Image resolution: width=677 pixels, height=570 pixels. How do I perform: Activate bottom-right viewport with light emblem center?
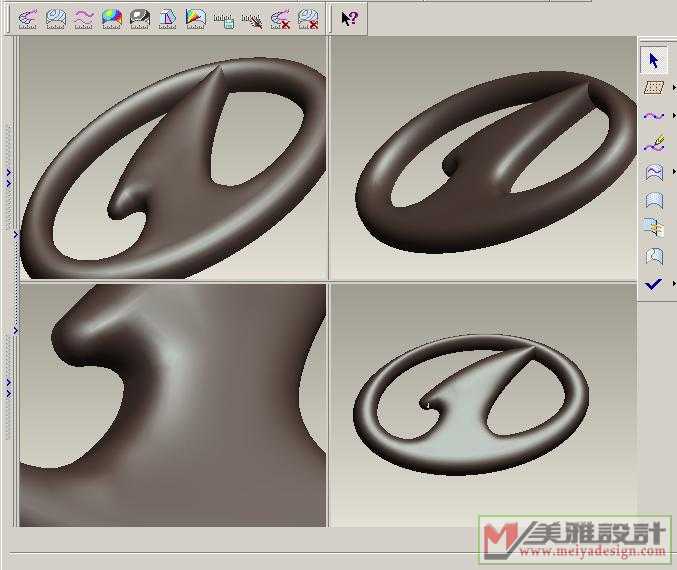(483, 405)
